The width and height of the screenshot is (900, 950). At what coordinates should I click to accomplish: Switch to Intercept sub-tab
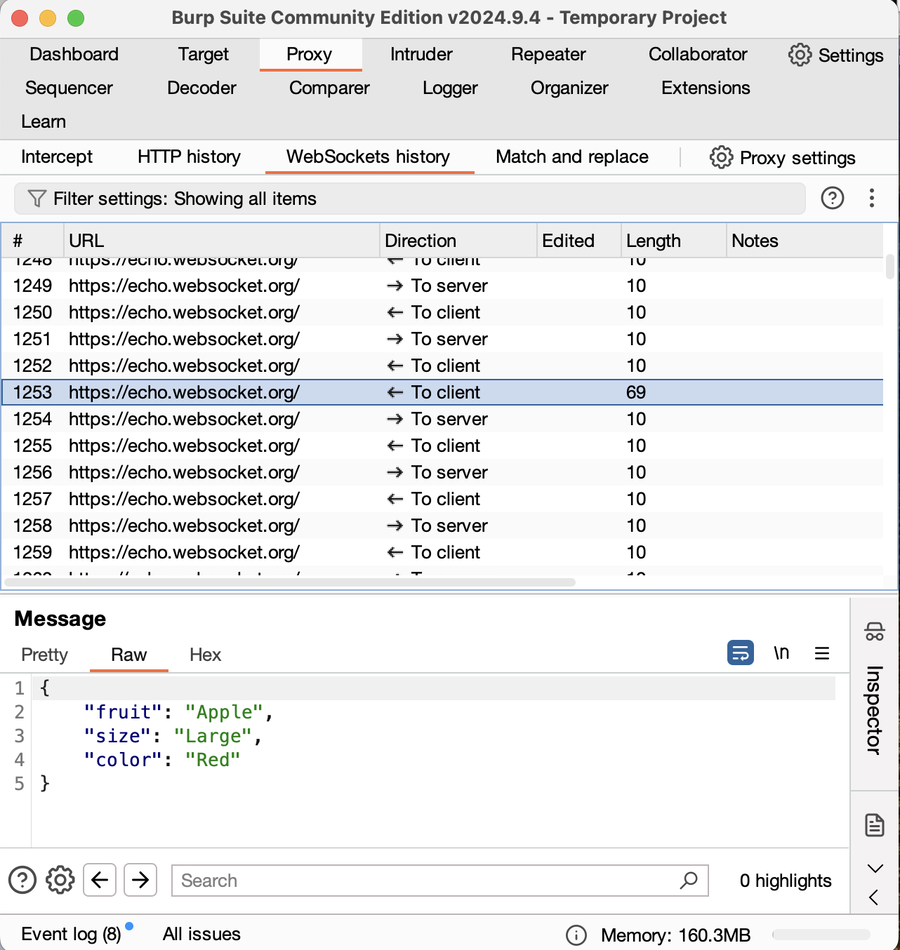click(x=56, y=157)
